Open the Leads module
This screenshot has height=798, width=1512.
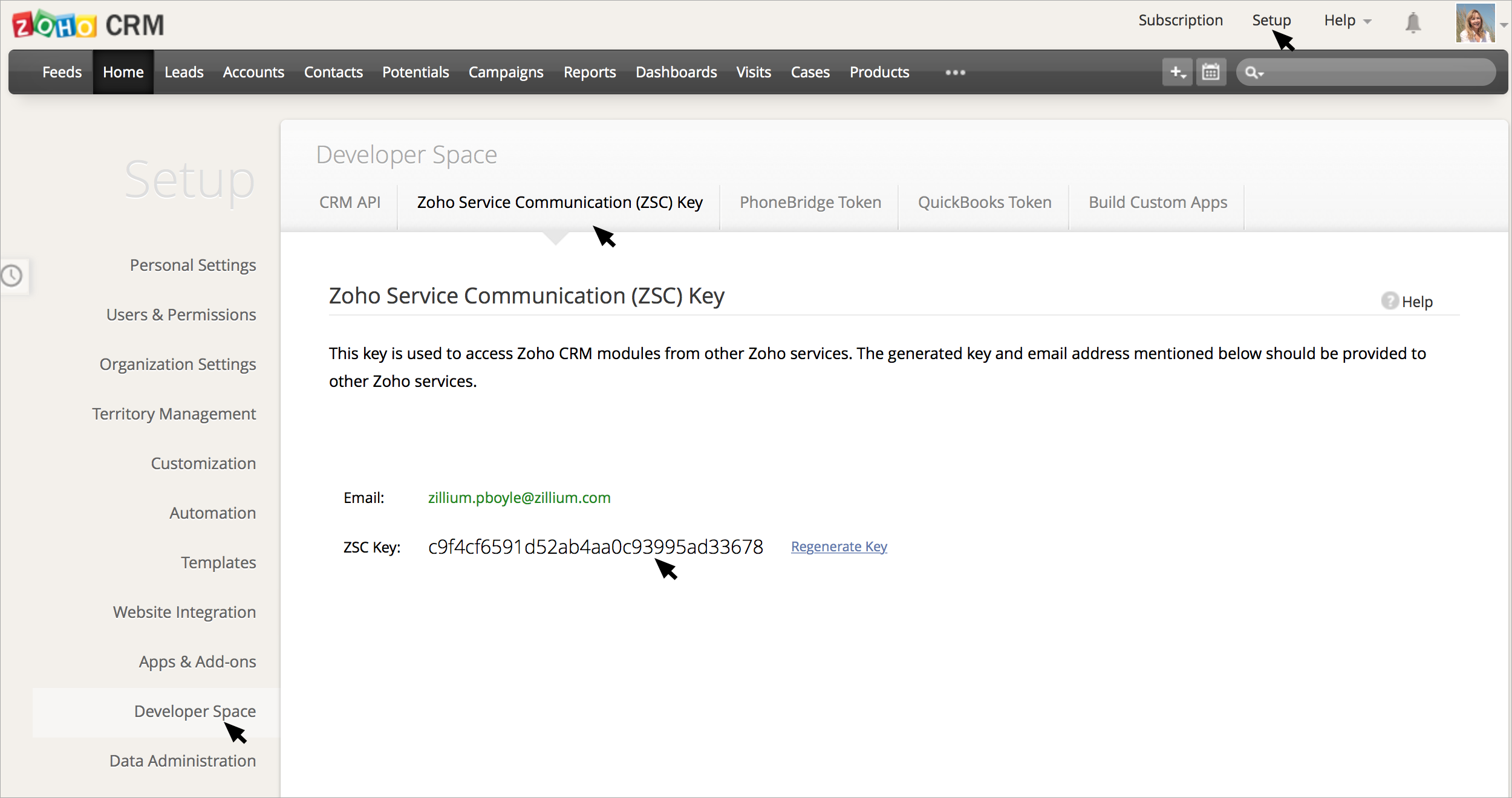(x=184, y=72)
